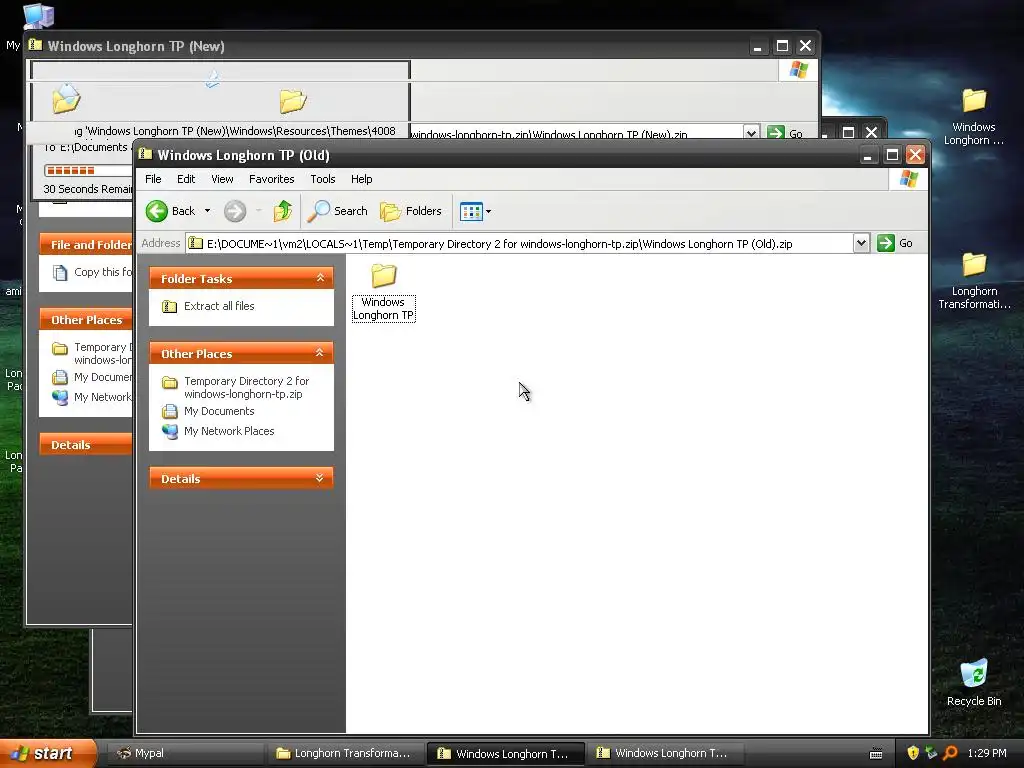
Task: Click the address bar path field
Action: [520, 244]
